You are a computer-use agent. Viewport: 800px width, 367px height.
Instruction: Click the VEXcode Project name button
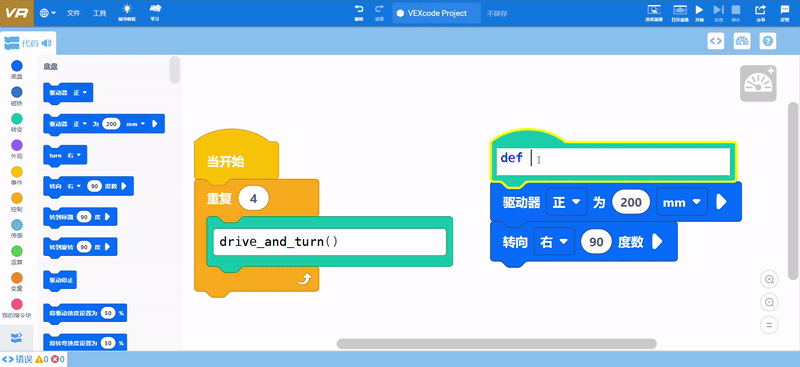point(436,13)
